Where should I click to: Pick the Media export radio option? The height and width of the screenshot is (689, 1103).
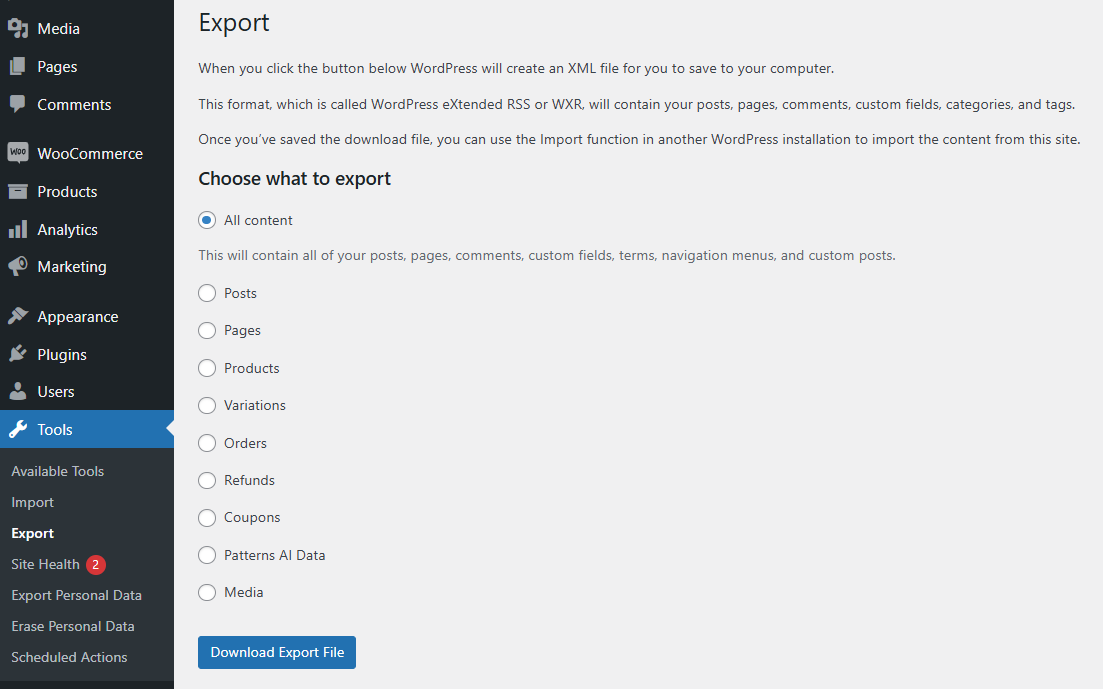[207, 593]
